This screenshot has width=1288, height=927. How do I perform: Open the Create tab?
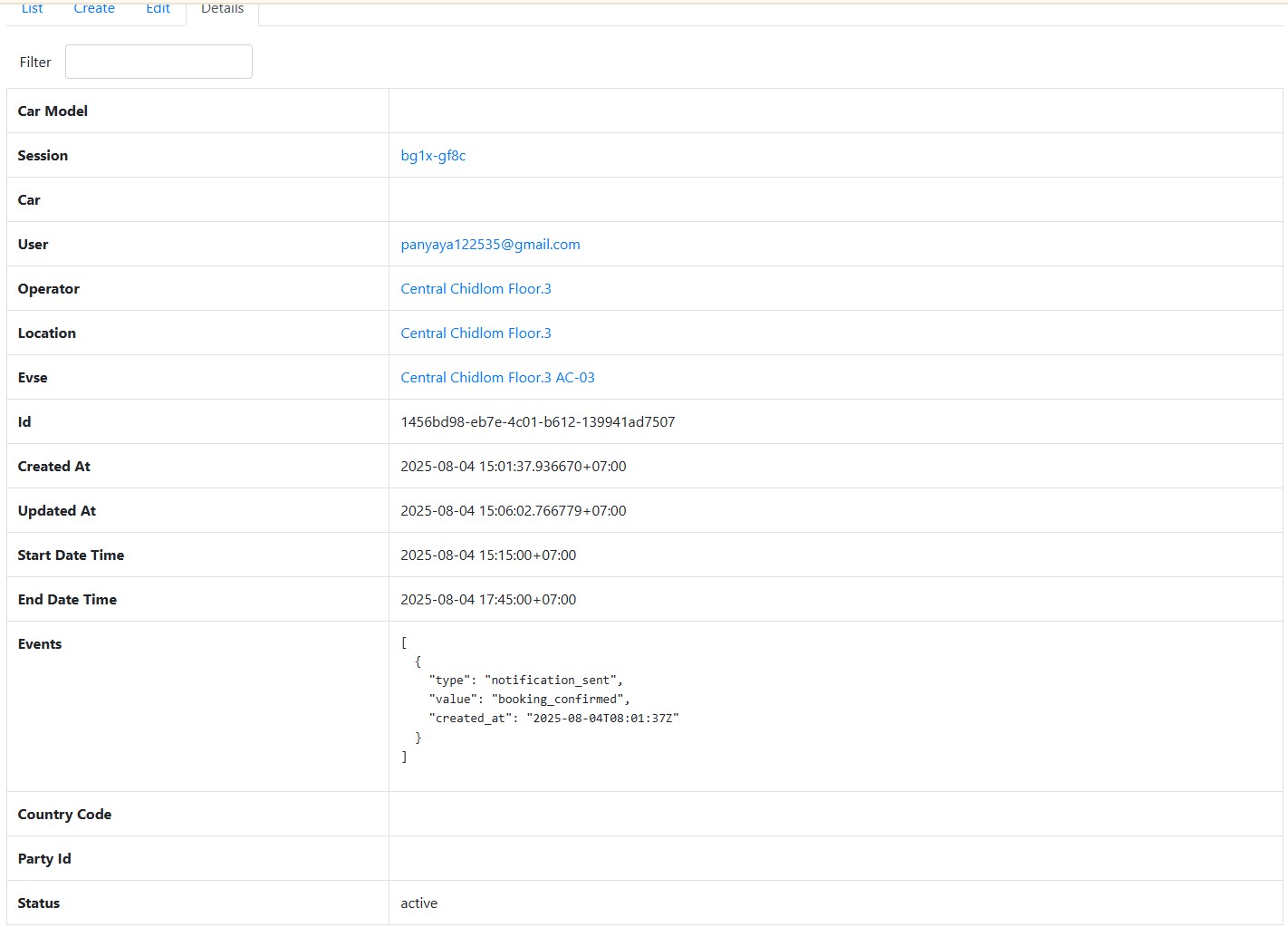94,9
